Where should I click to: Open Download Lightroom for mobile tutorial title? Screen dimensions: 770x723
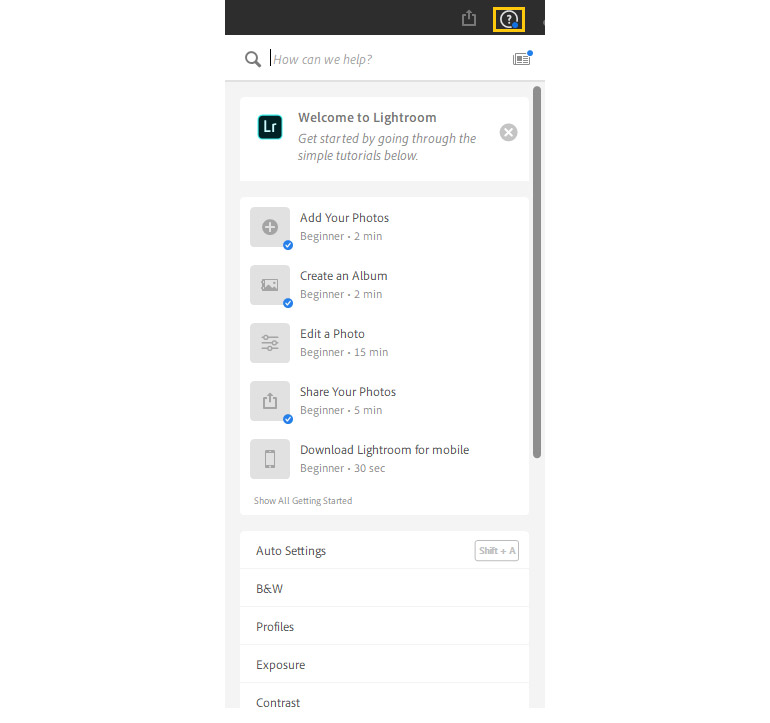coord(384,450)
